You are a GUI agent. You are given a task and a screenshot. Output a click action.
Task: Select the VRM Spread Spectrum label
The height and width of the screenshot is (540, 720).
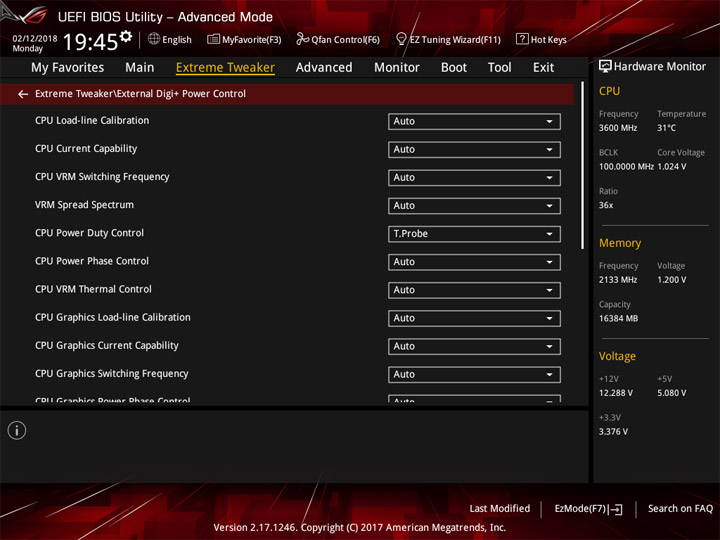84,205
